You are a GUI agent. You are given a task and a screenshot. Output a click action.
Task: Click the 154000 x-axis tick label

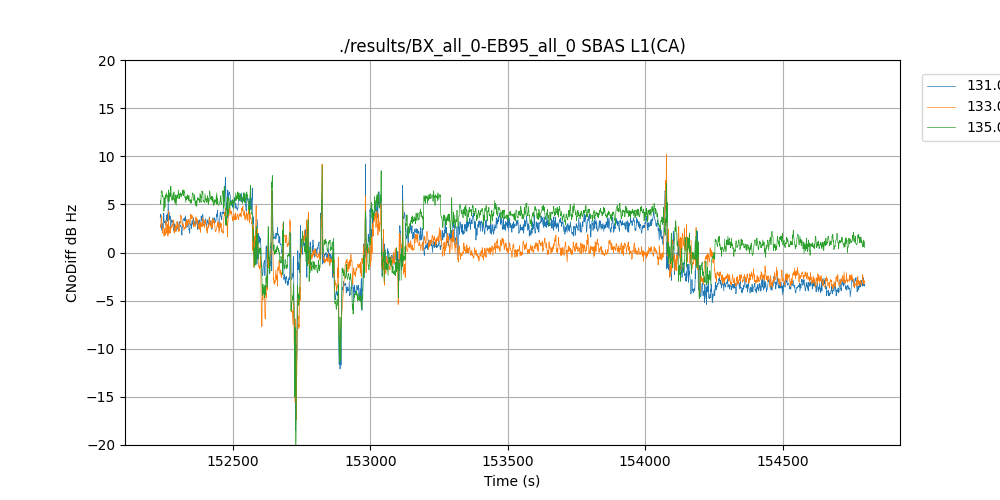click(x=645, y=462)
